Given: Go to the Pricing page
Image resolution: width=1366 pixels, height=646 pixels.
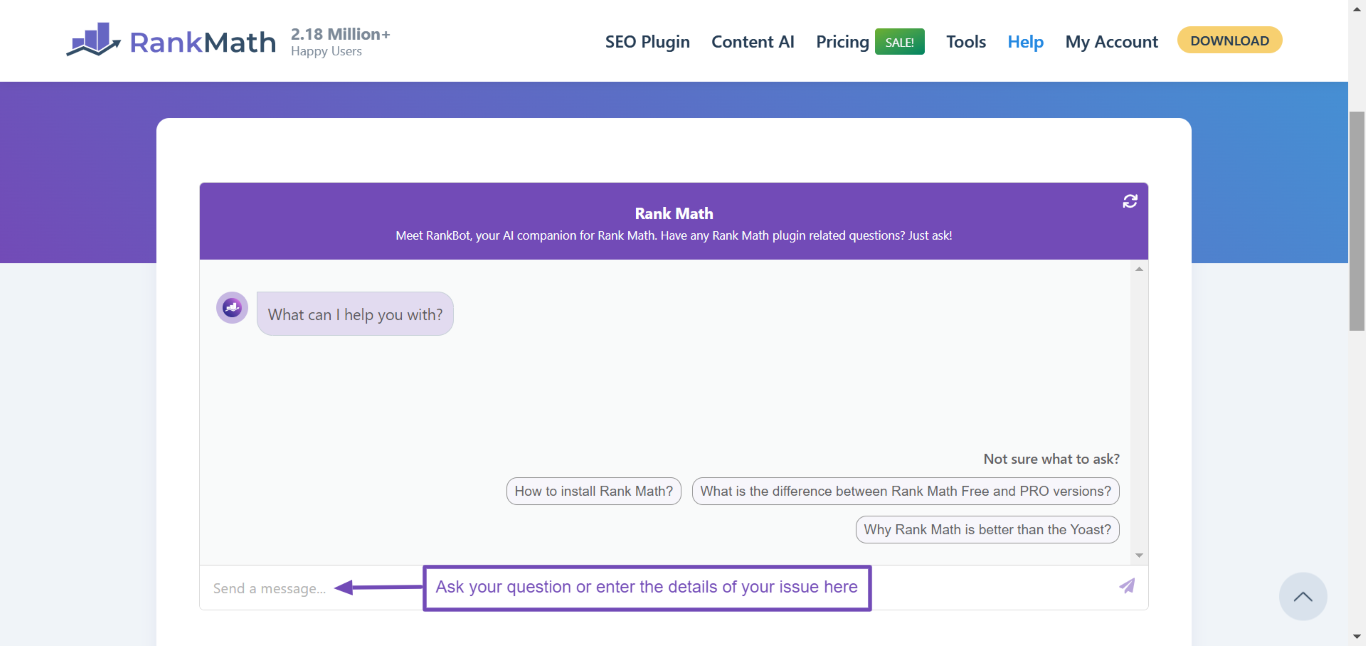Looking at the screenshot, I should (x=842, y=42).
